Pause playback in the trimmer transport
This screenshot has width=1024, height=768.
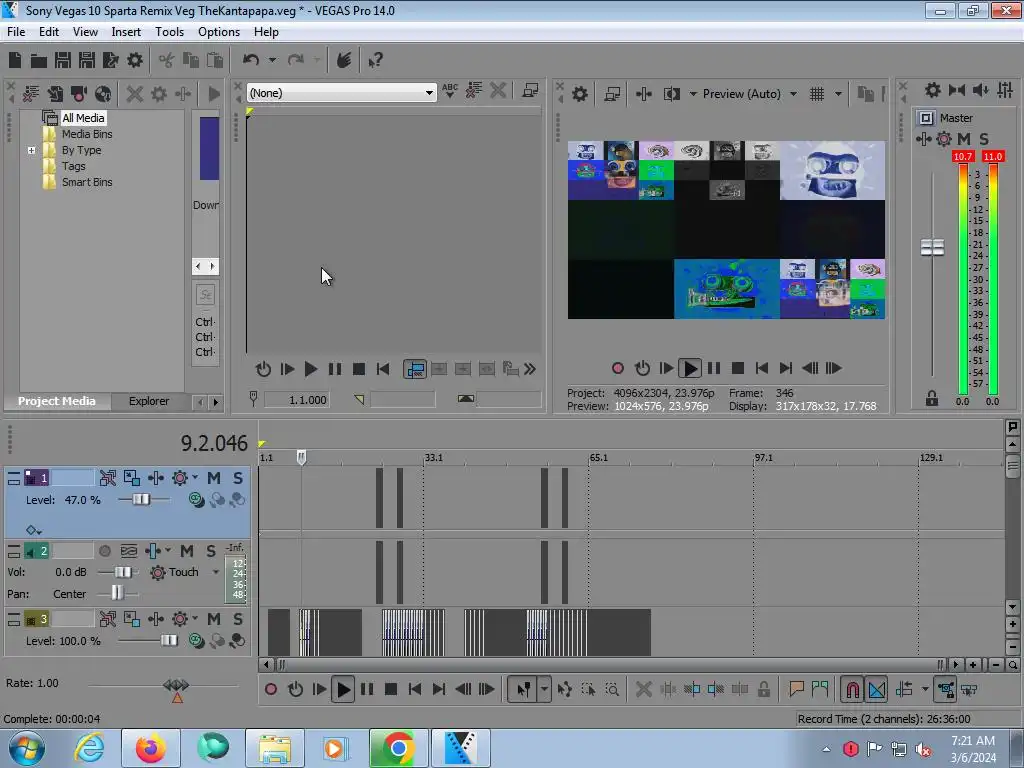[335, 369]
